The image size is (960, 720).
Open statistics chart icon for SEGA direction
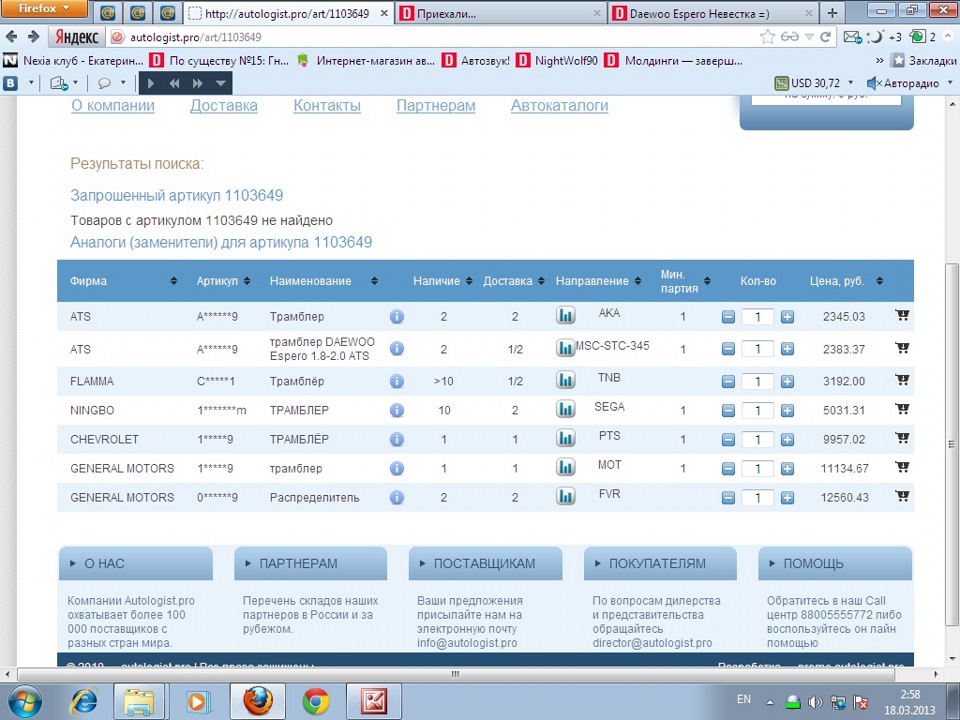tap(566, 408)
